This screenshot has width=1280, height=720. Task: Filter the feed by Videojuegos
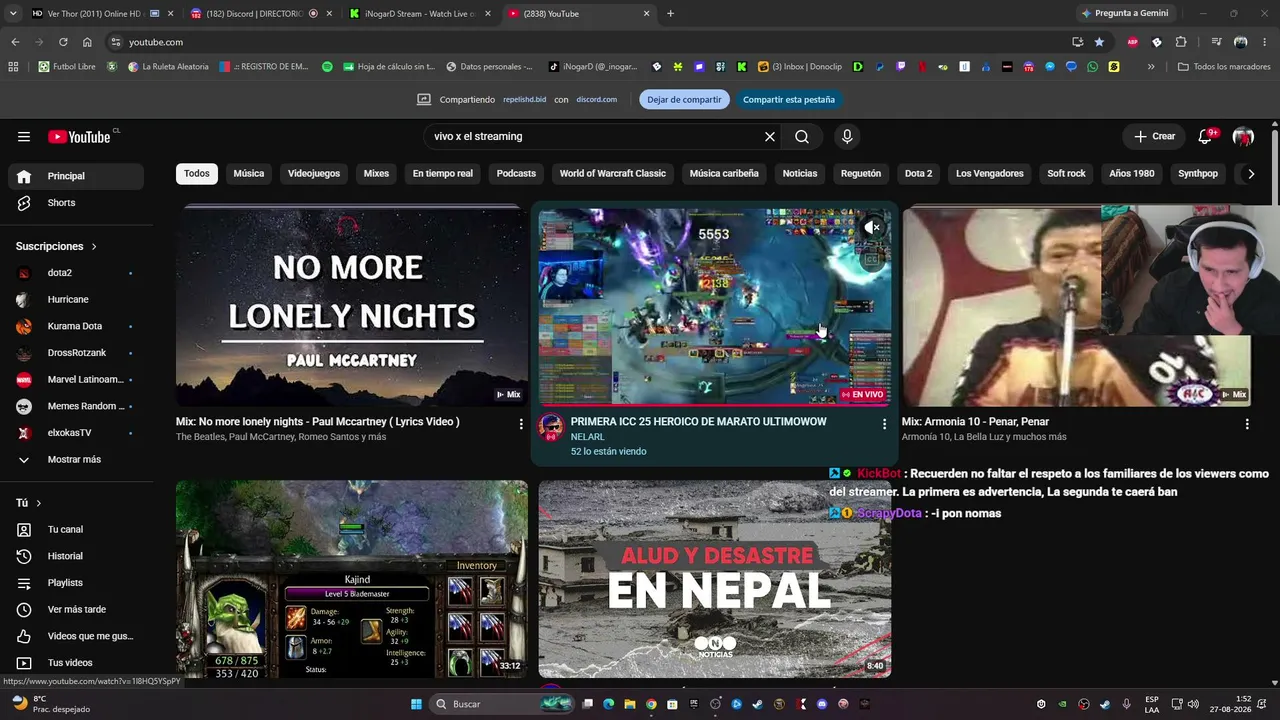coord(314,174)
